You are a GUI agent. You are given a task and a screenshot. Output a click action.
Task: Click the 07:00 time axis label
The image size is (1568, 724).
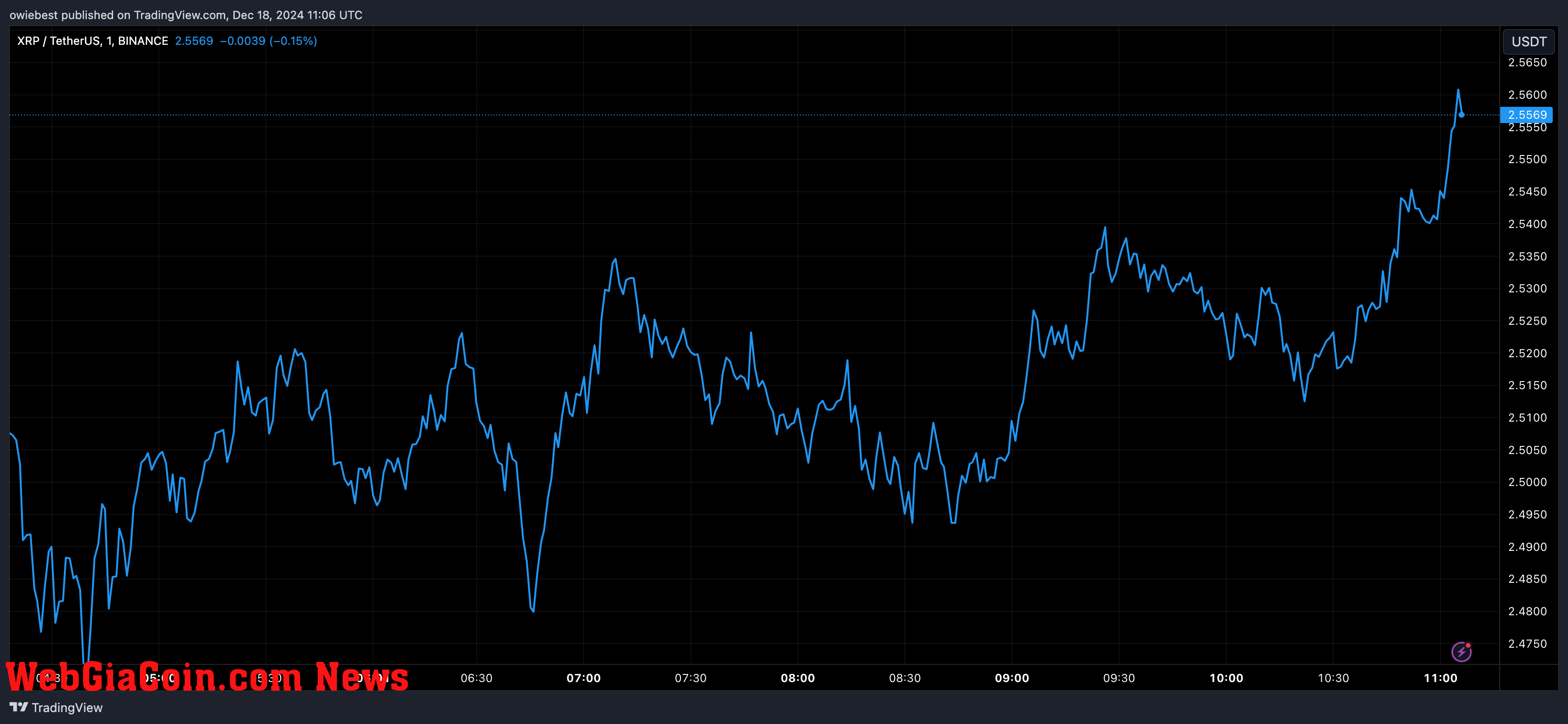coord(584,678)
